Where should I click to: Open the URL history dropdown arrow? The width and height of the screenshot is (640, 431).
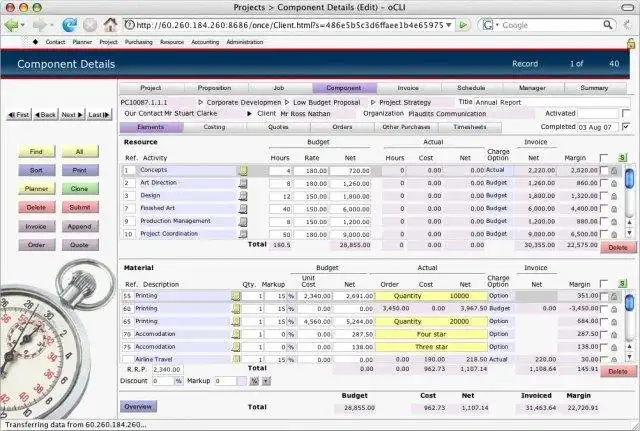(449, 25)
